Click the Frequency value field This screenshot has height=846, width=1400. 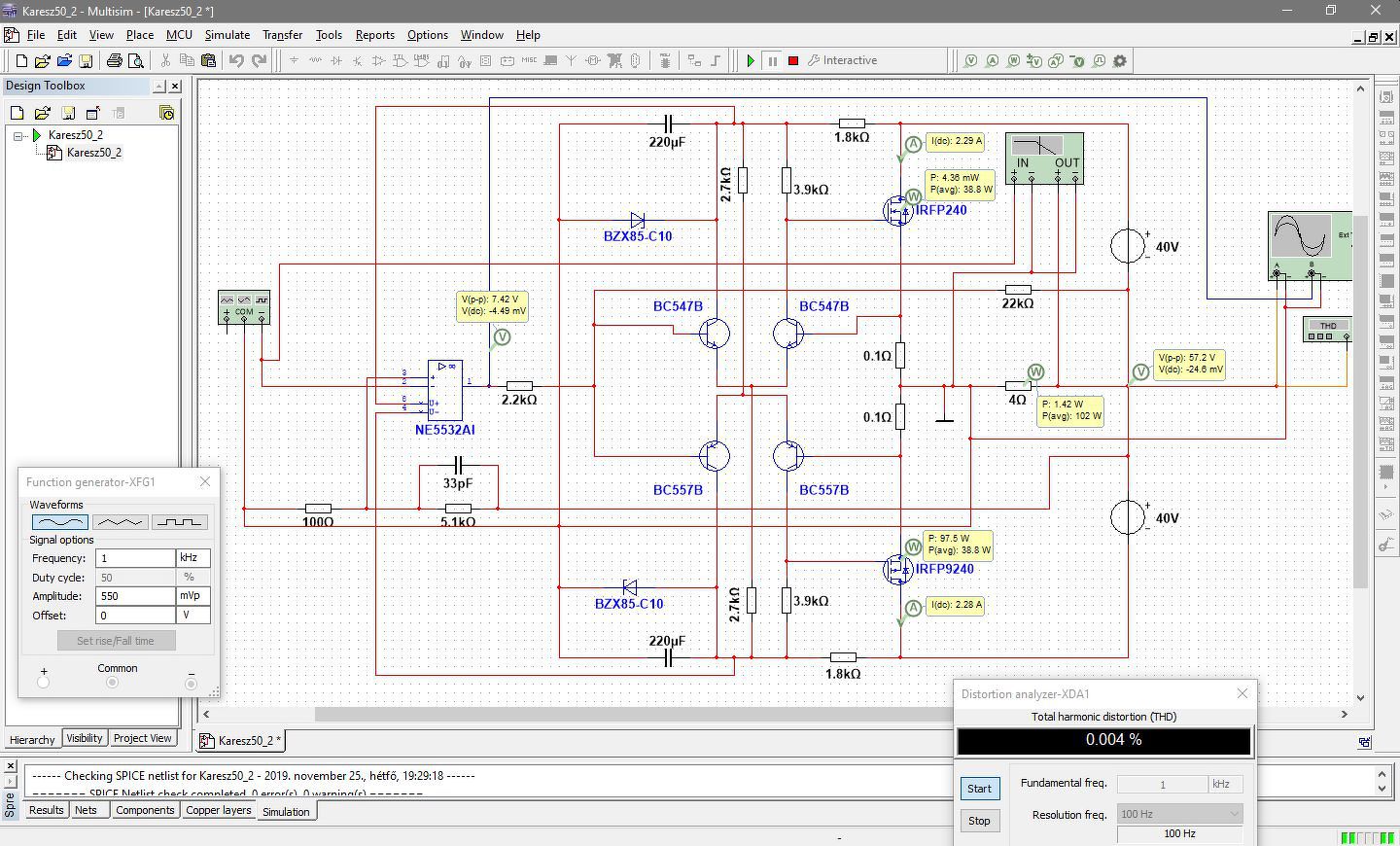pyautogui.click(x=135, y=558)
